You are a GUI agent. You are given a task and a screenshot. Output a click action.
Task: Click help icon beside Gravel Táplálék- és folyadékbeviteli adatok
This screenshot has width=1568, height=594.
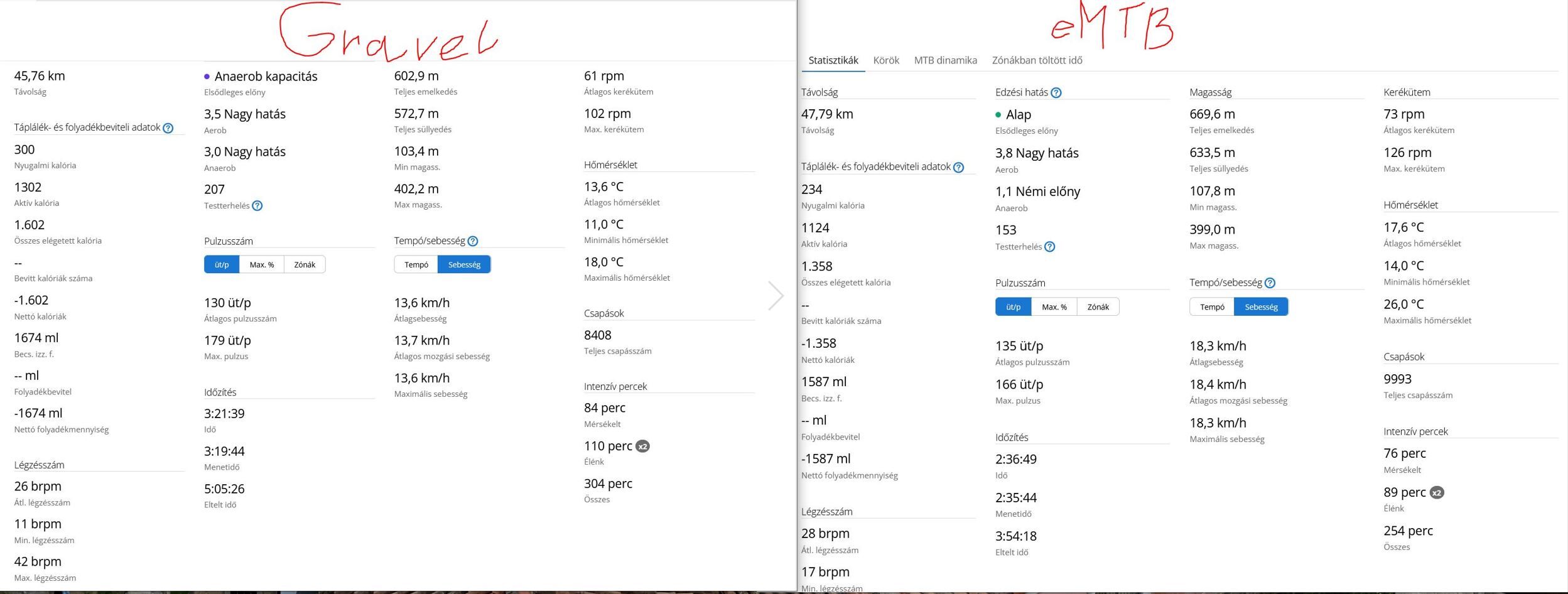[x=168, y=128]
